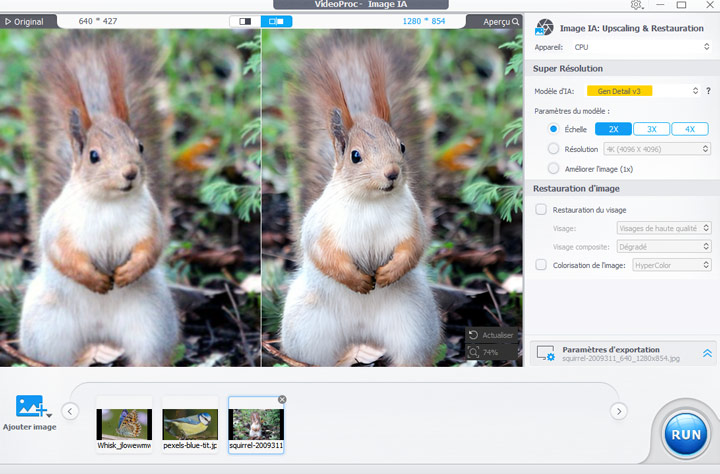
Task: Select the pexels-blue-tit thumbnail
Action: click(x=190, y=425)
